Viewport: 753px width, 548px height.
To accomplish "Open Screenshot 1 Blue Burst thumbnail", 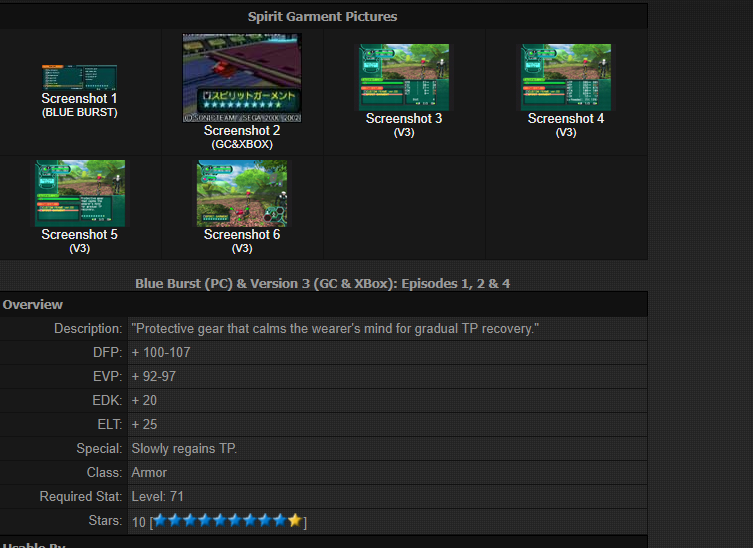I will [79, 77].
